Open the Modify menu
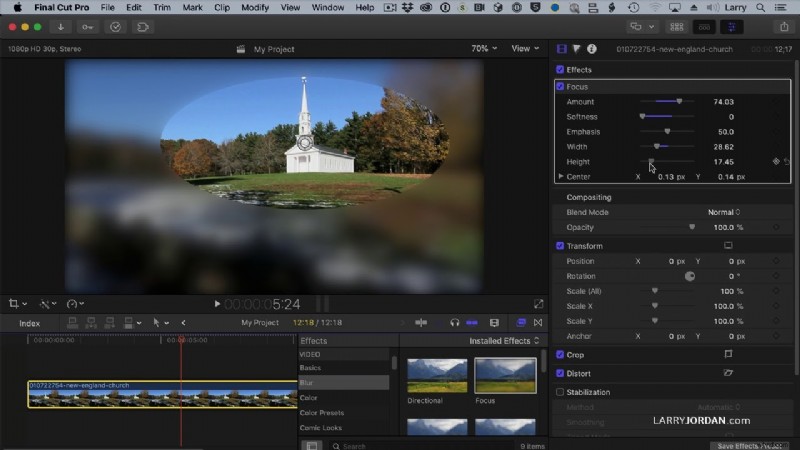The width and height of the screenshot is (800, 450). tap(255, 7)
